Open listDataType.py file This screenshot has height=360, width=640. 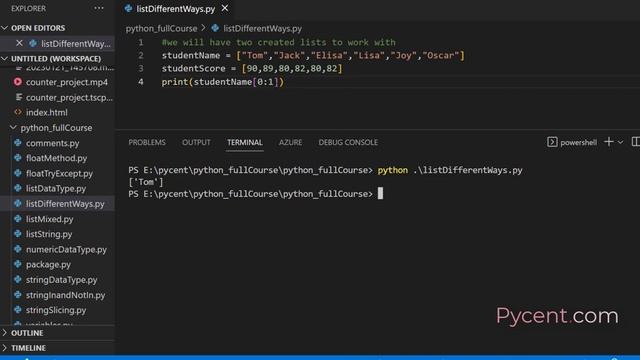click(56, 189)
